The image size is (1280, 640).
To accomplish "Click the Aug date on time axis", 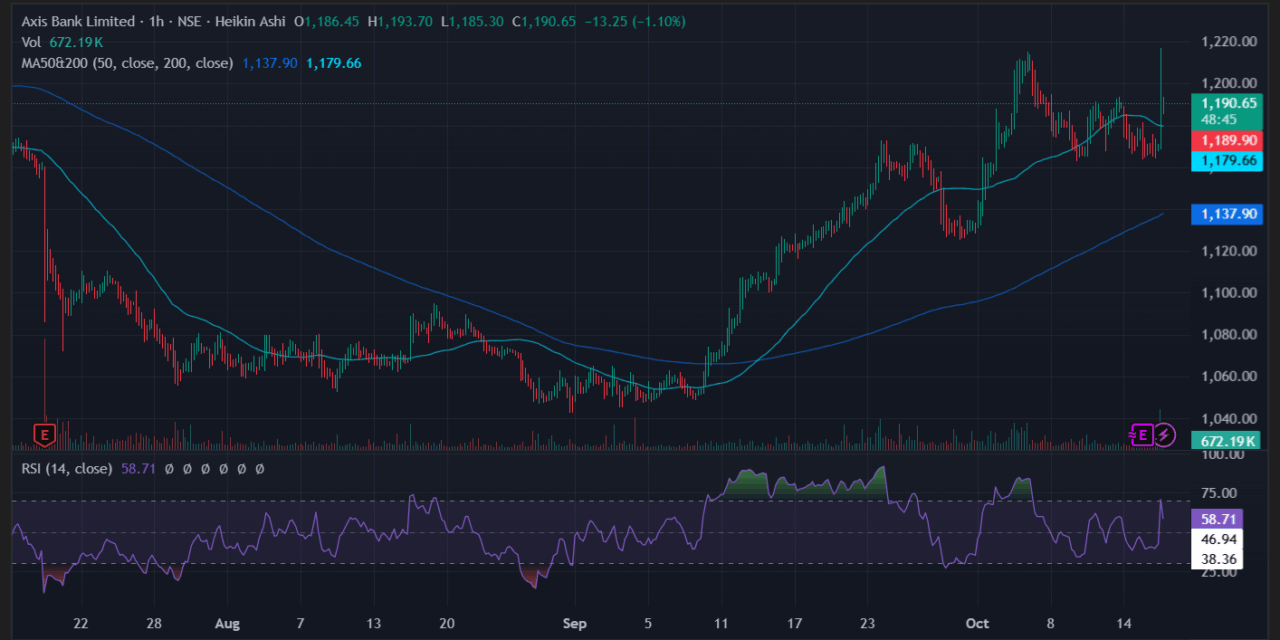I will (x=228, y=624).
